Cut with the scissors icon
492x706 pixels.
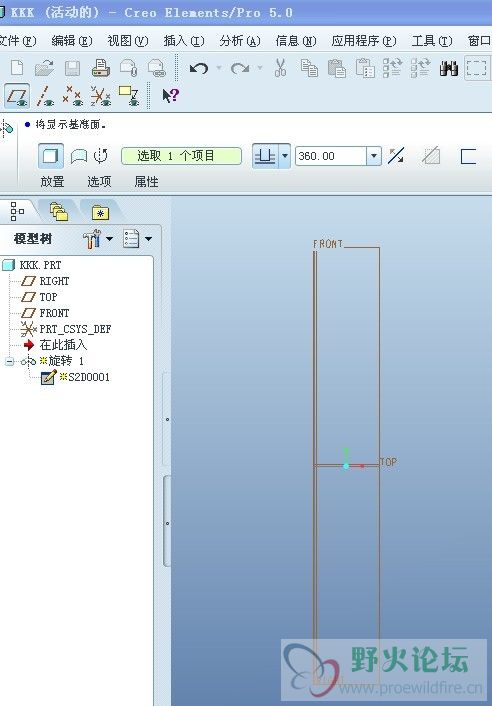(280, 68)
